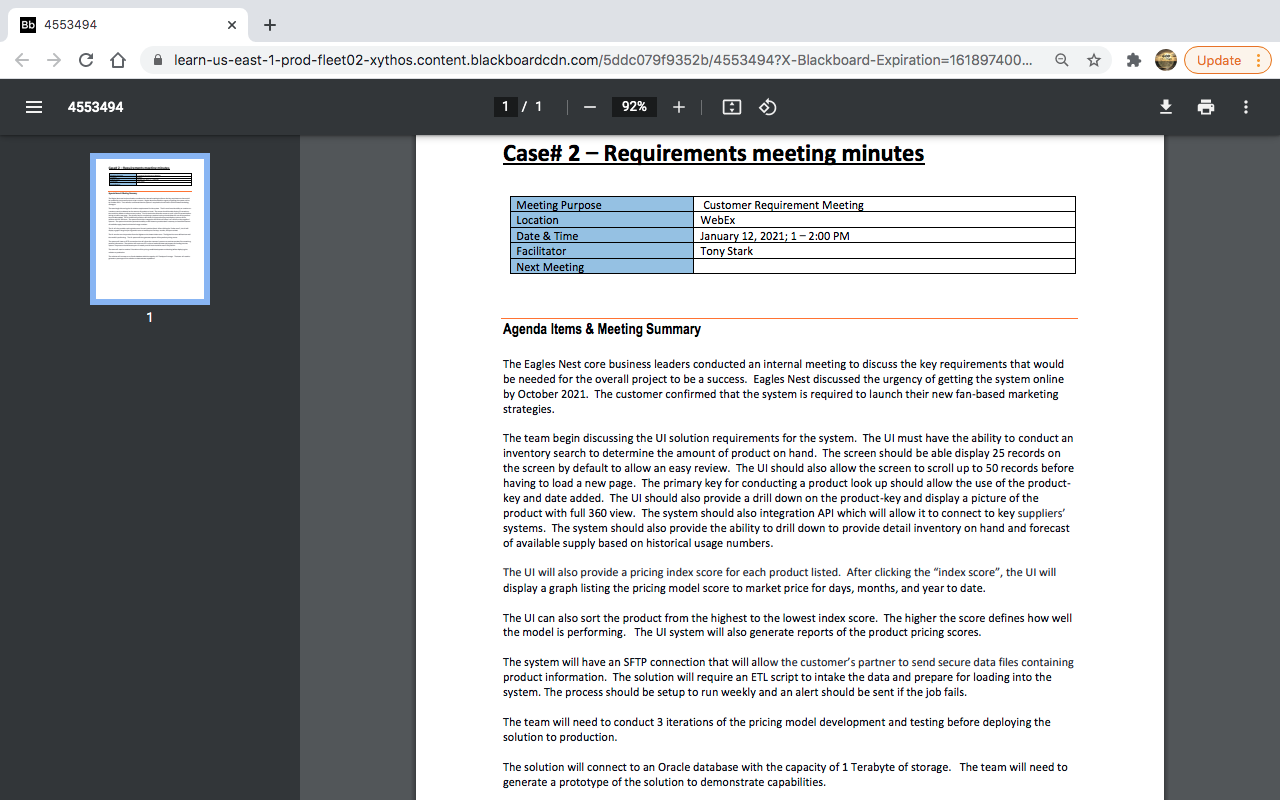This screenshot has height=800, width=1280.
Task: Go back to the previous page
Action: tap(22, 60)
